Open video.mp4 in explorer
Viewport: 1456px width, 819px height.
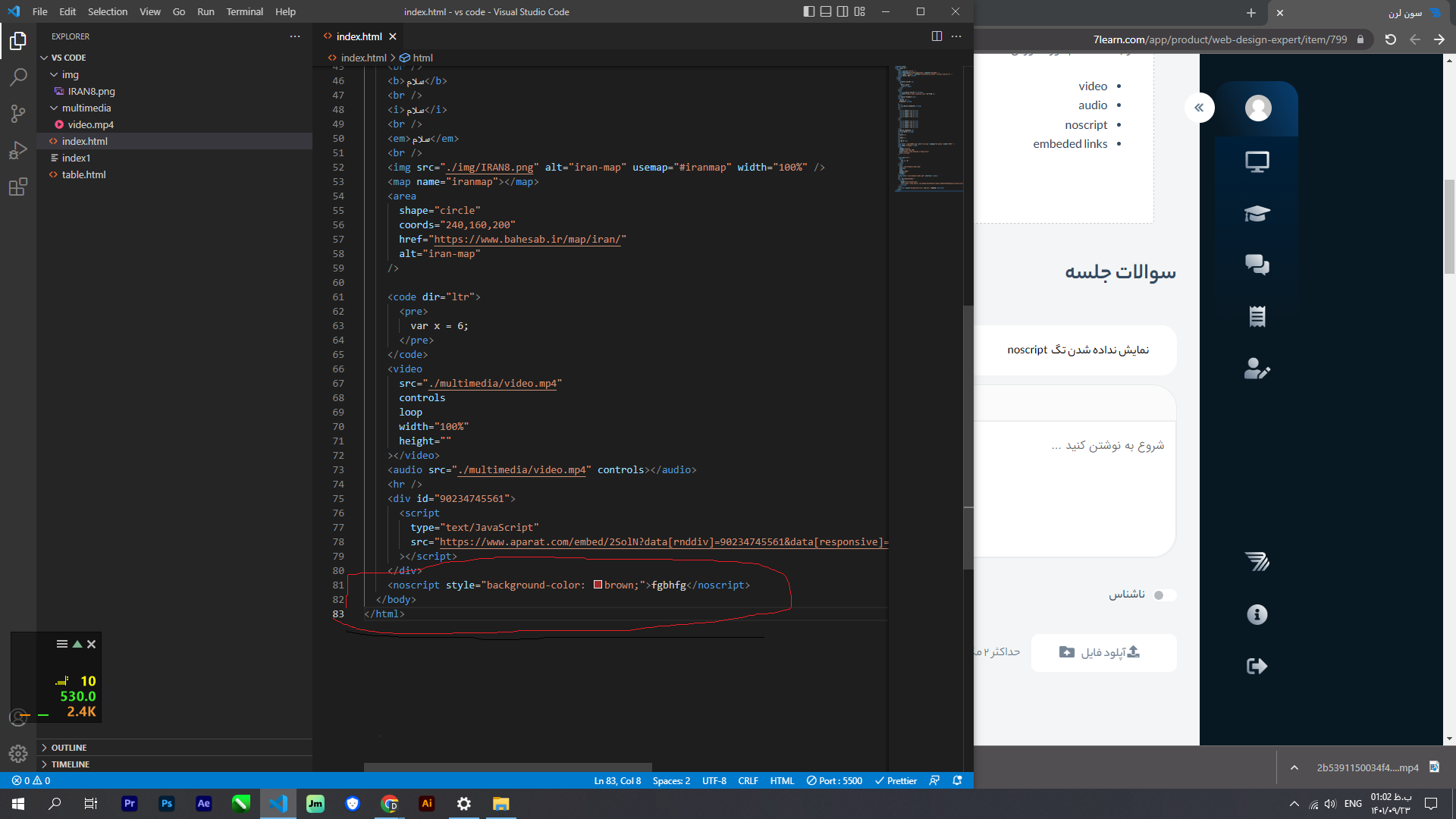(90, 124)
